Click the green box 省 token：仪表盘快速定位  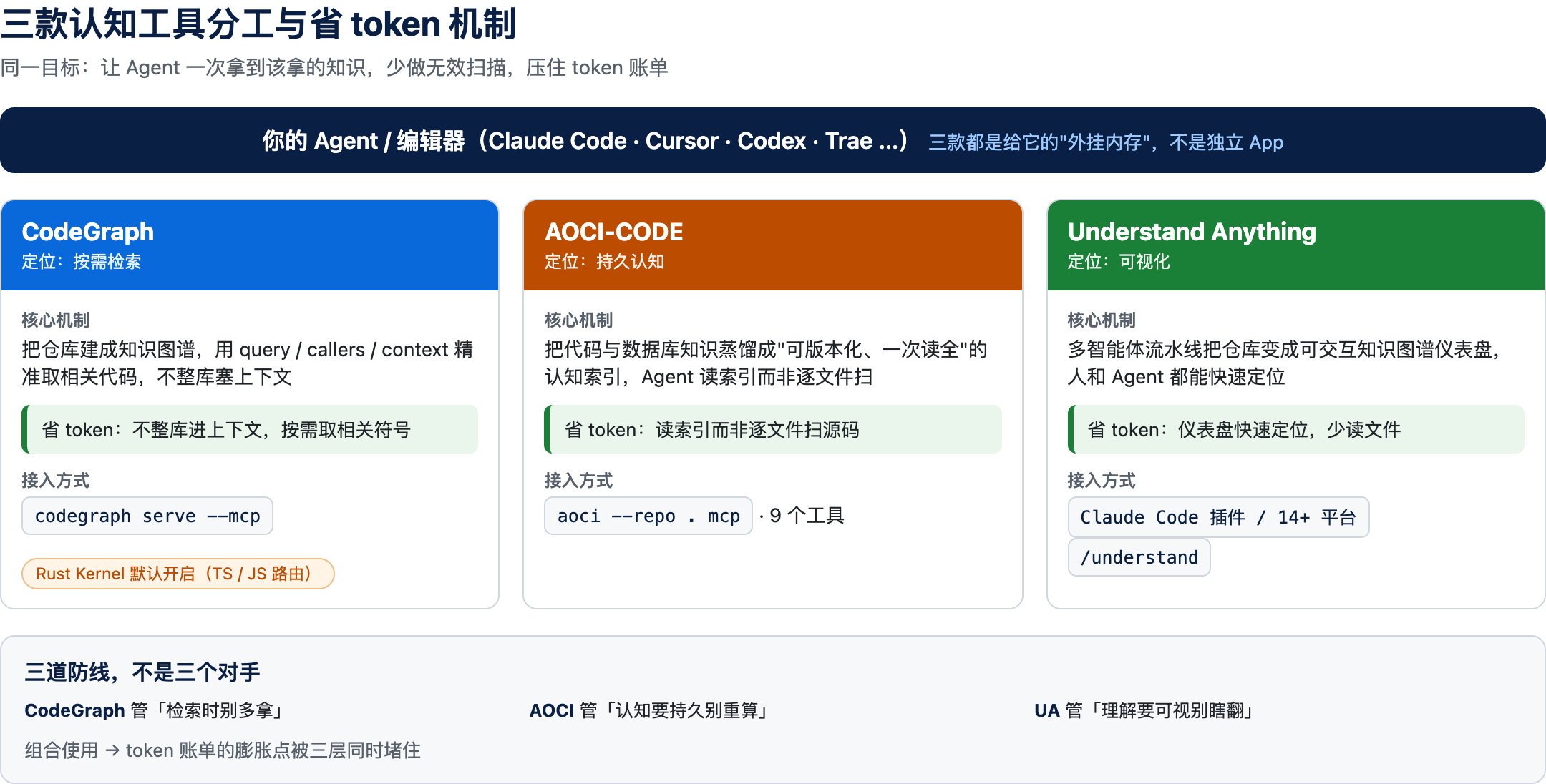pyautogui.click(x=1296, y=429)
